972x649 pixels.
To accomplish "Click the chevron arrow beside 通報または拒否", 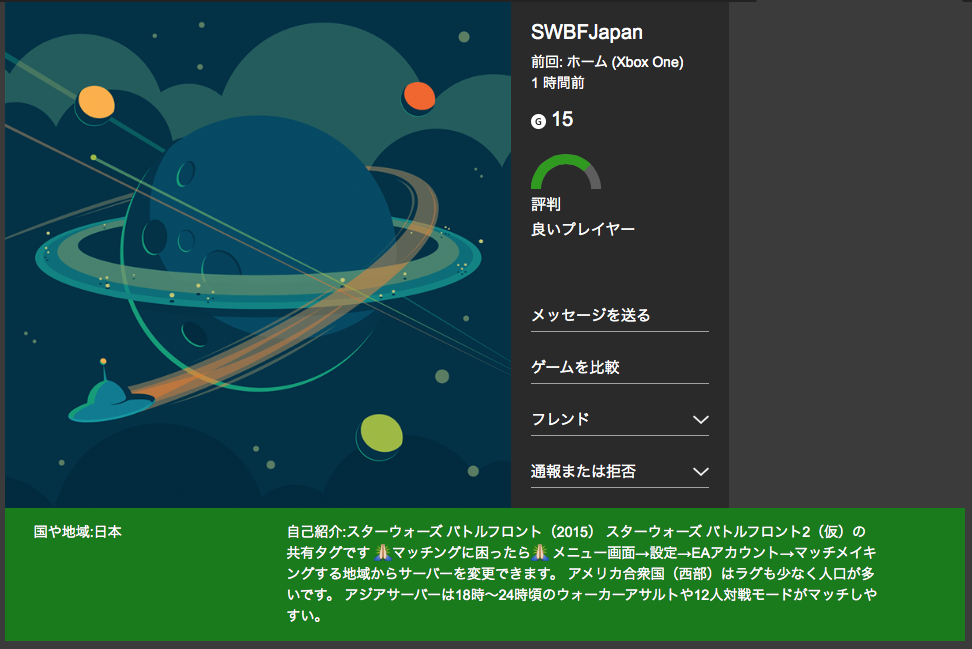I will pyautogui.click(x=700, y=471).
